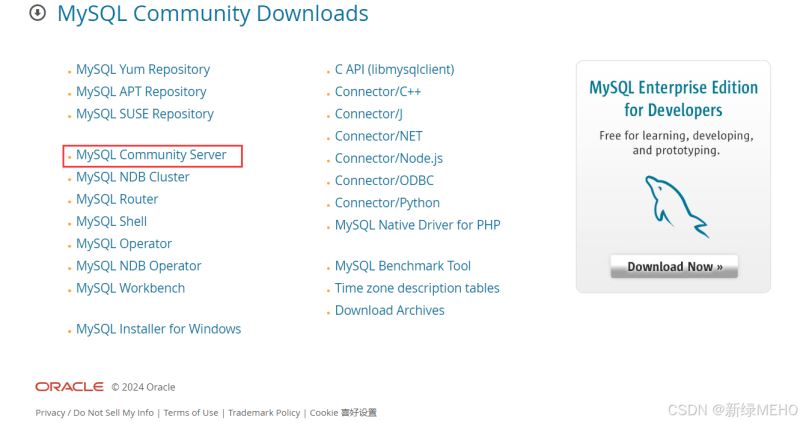Screen dimensions: 800x423
Task: Open Terms of Use footer link
Action: point(191,413)
